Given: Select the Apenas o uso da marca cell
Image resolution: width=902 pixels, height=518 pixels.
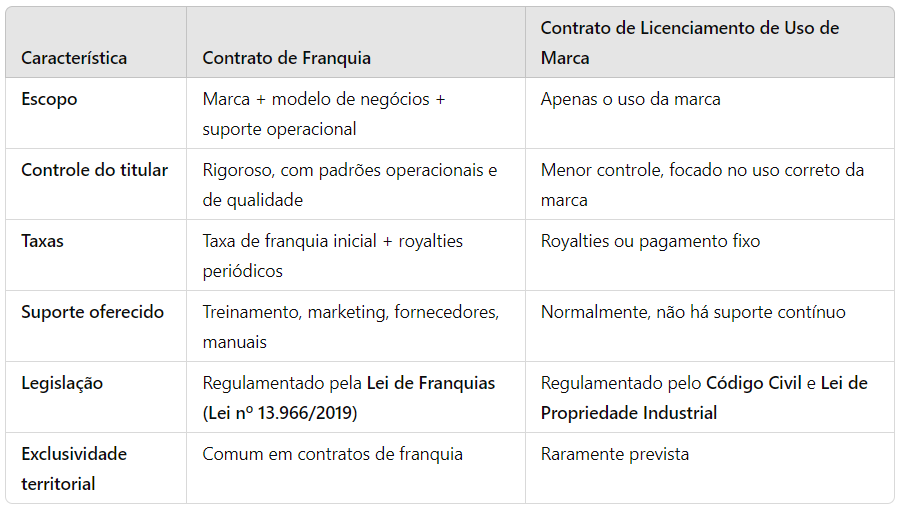Looking at the screenshot, I should [630, 99].
